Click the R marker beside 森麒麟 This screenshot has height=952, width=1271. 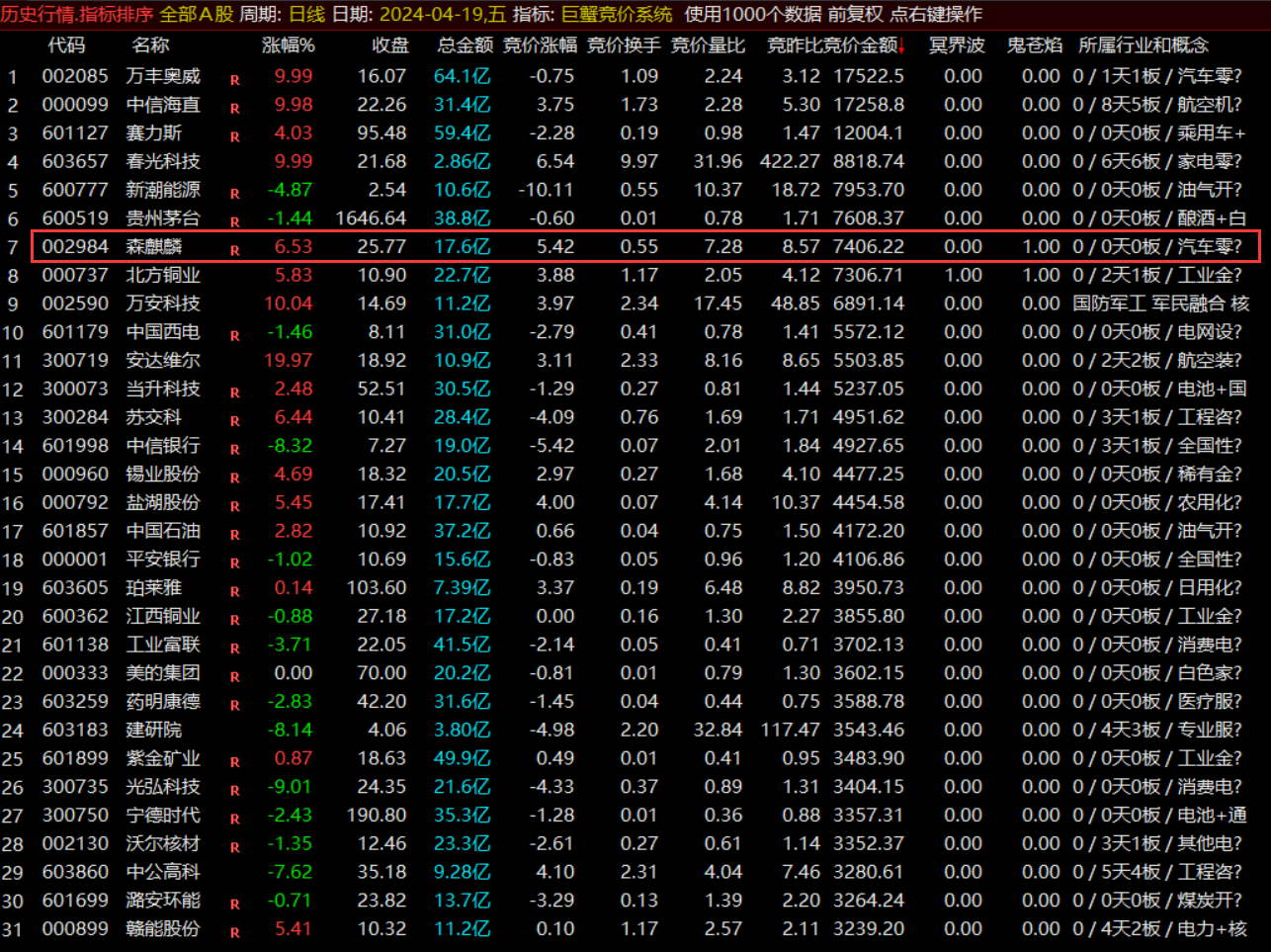pos(235,251)
